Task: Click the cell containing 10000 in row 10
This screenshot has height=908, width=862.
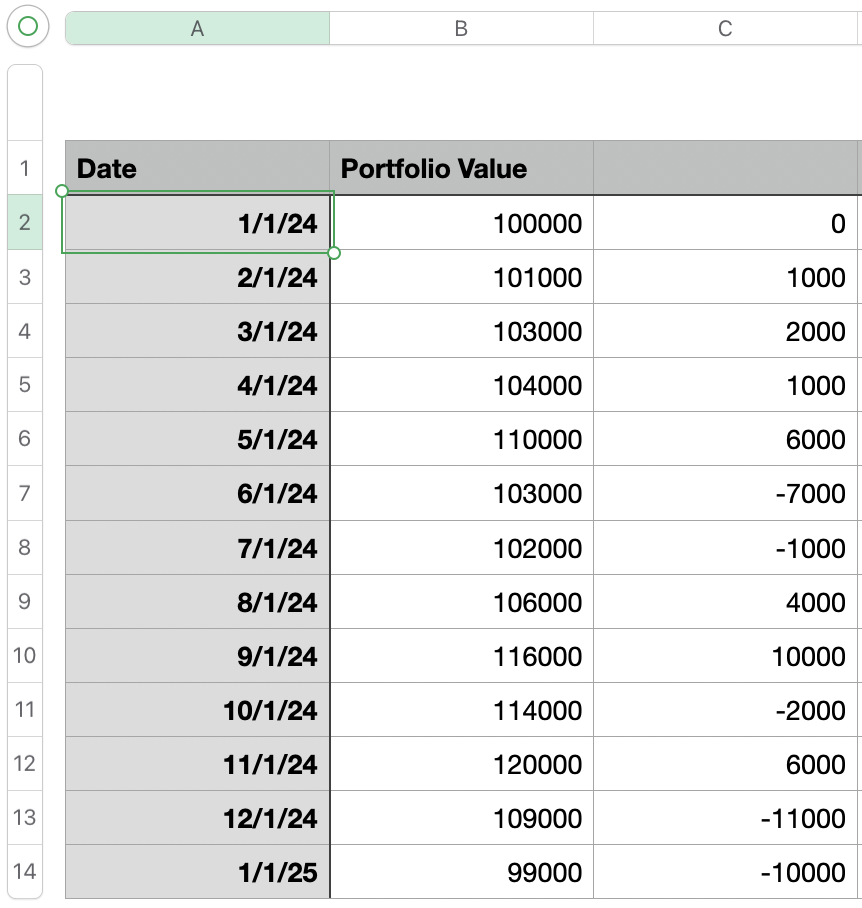Action: tap(725, 656)
